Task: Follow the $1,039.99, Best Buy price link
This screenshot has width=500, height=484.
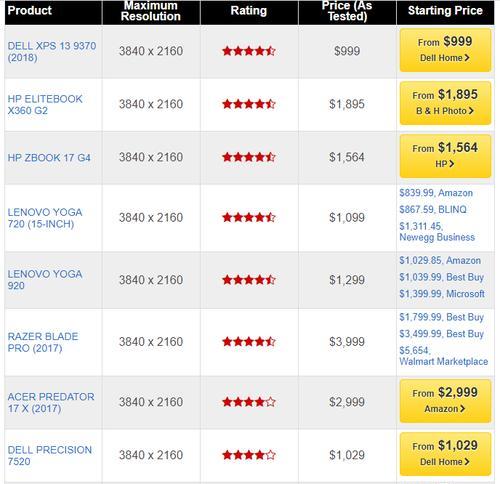Action: click(442, 277)
